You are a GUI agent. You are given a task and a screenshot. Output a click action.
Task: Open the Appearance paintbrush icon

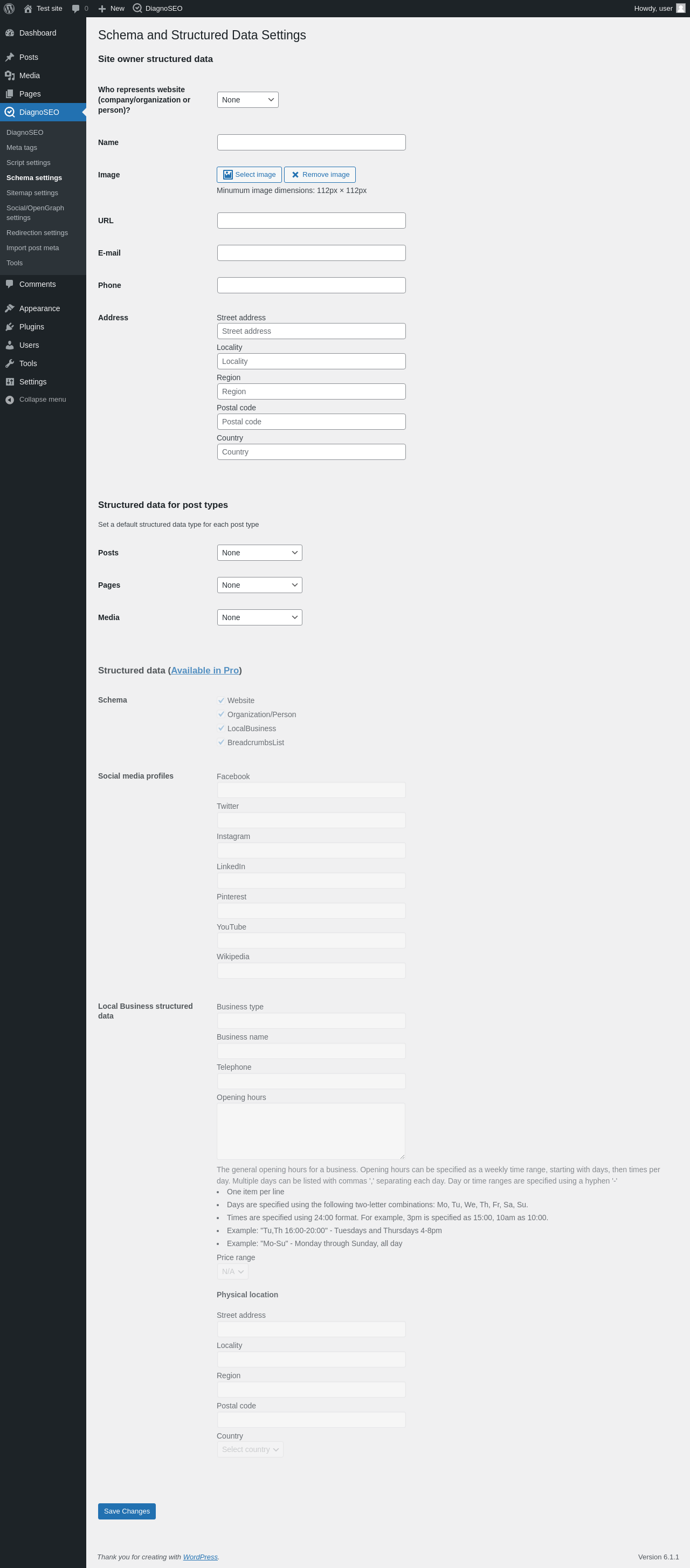10,308
